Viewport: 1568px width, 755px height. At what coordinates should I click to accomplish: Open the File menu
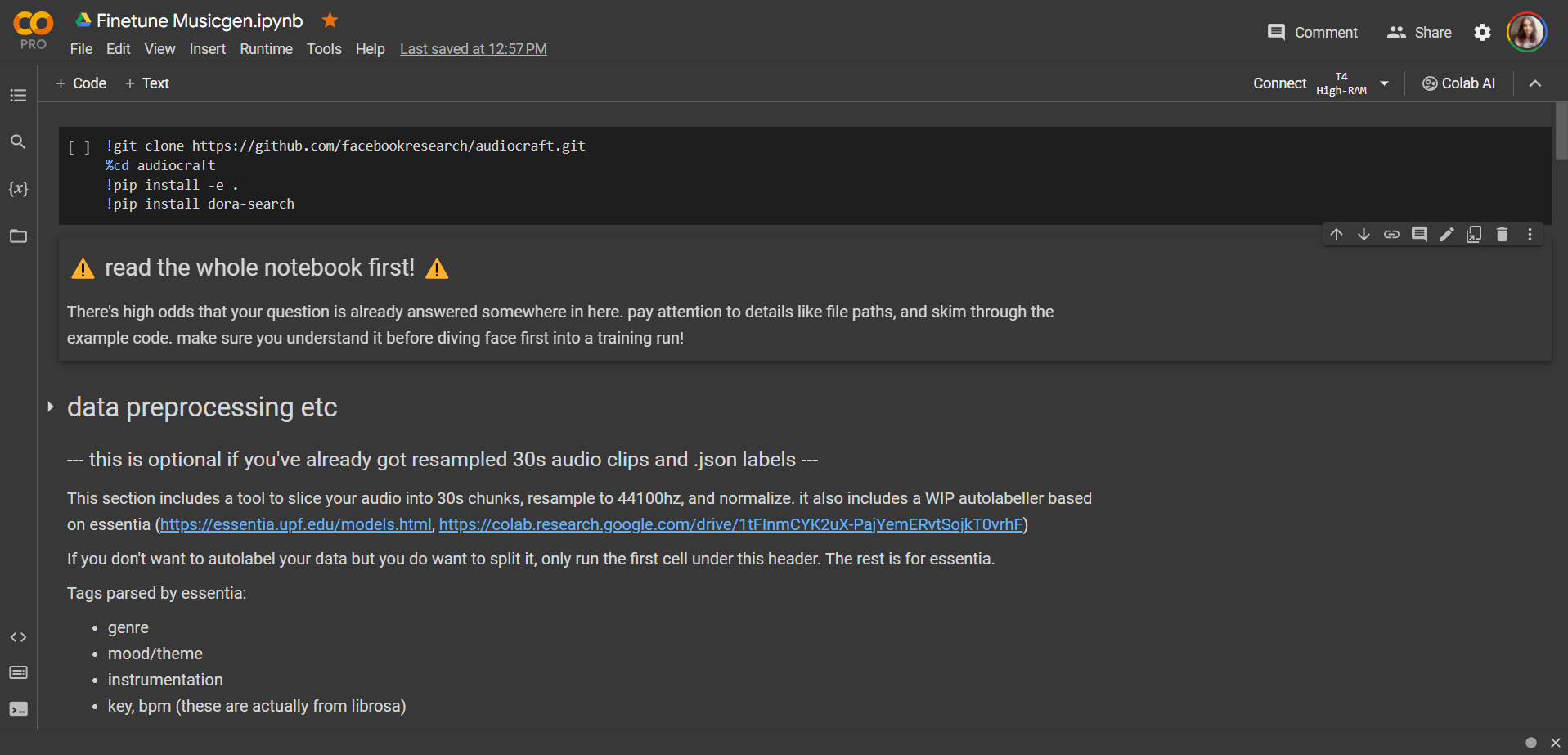(81, 49)
